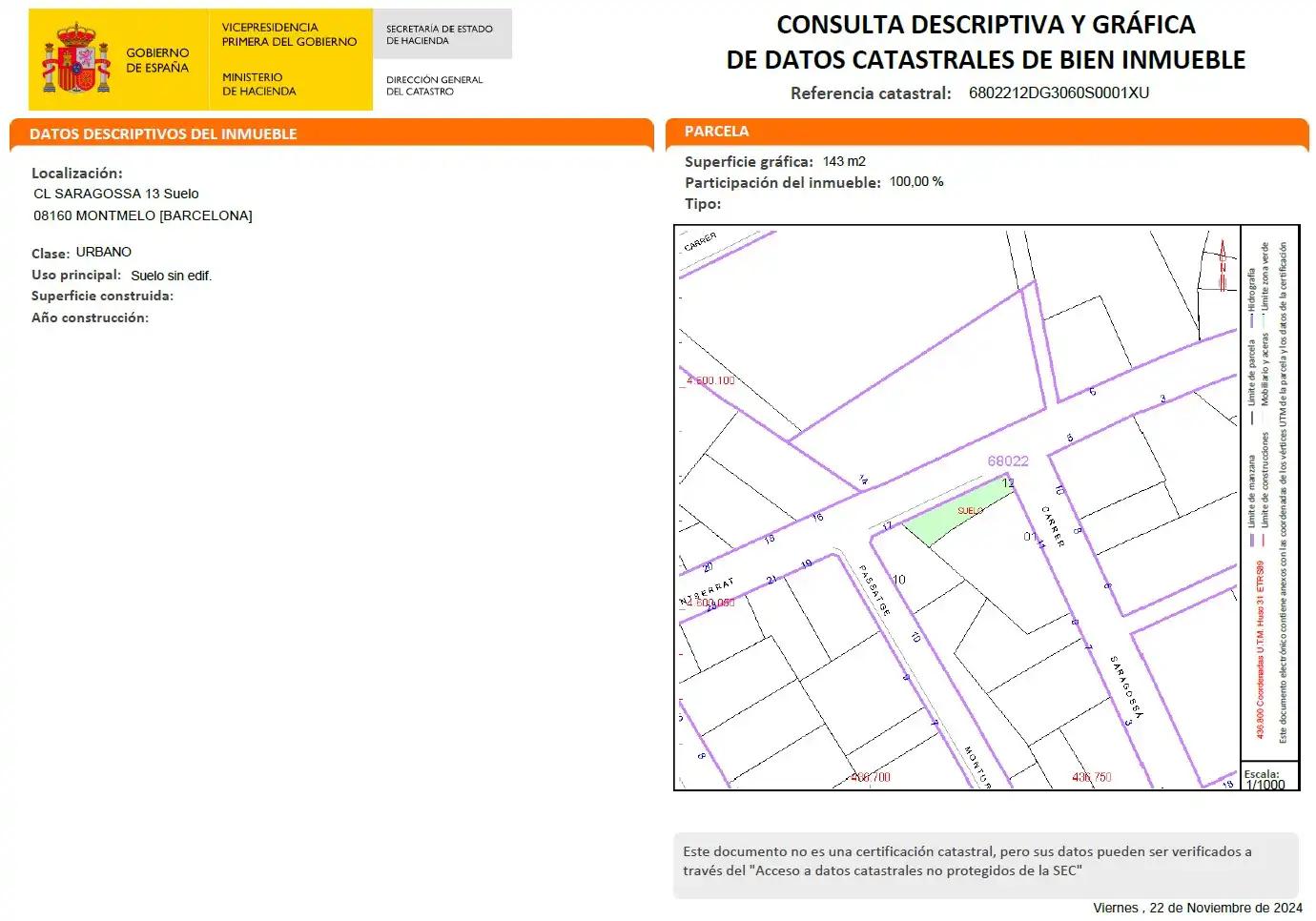Viewport: 1316px width, 921px height.
Task: Click "Hidrografía" in the map legend
Action: (x=1252, y=290)
